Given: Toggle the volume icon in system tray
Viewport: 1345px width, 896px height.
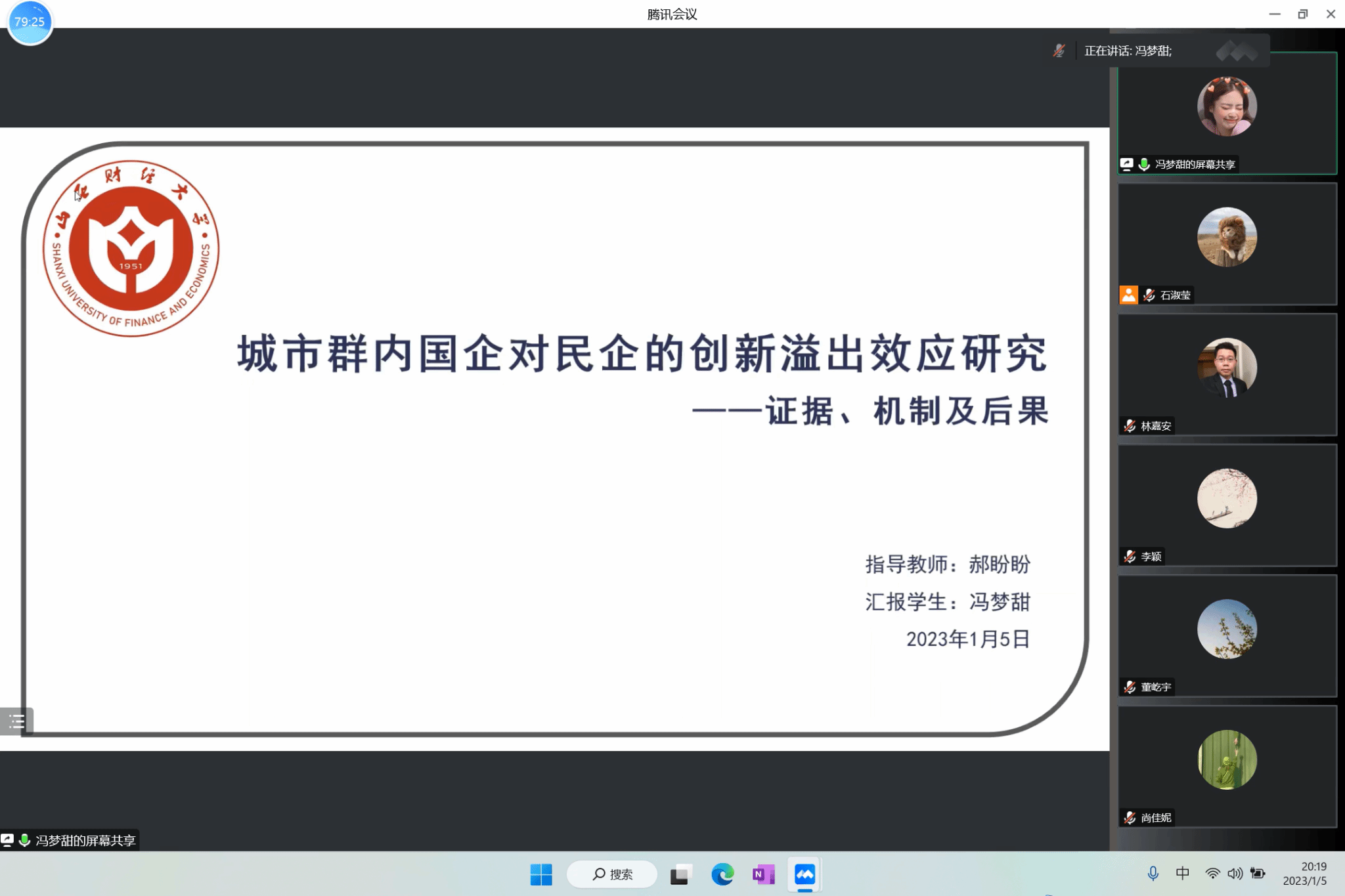Looking at the screenshot, I should [x=1235, y=874].
